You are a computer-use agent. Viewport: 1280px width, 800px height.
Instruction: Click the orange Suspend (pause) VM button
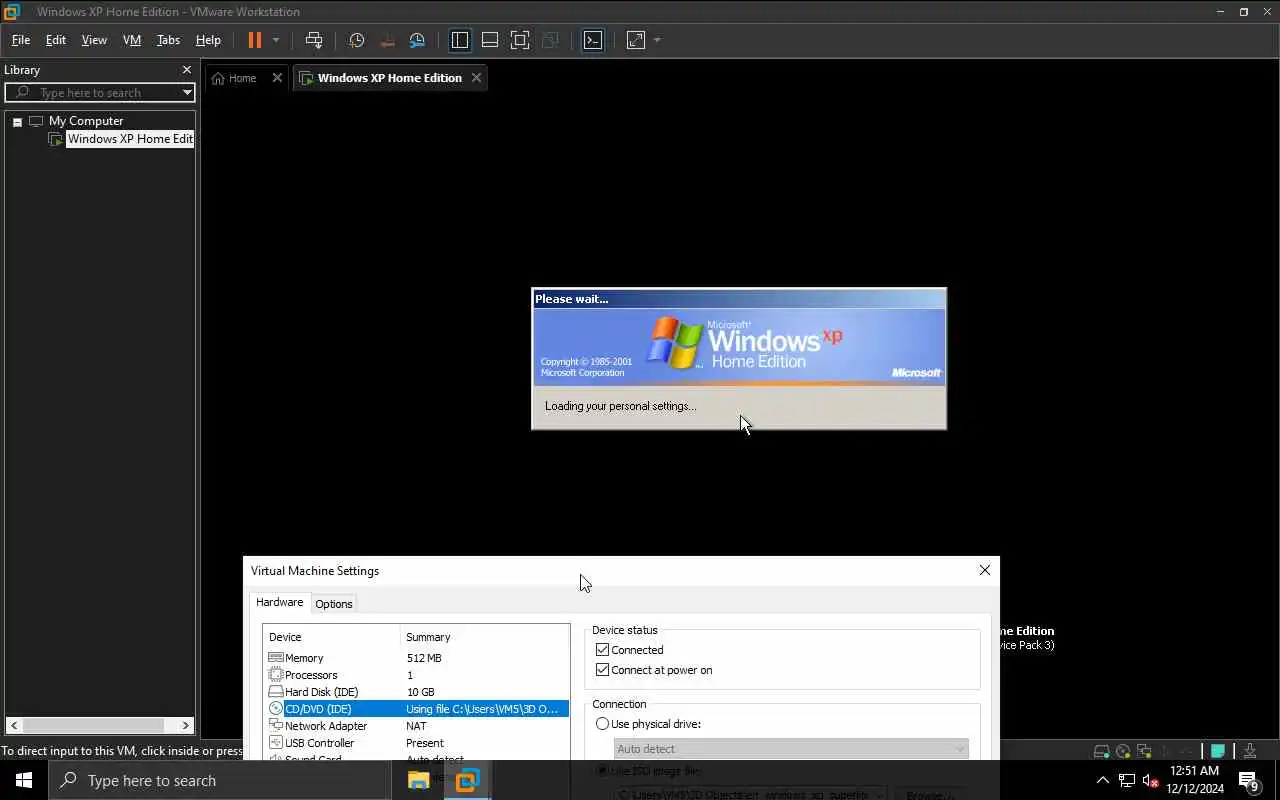[x=254, y=40]
